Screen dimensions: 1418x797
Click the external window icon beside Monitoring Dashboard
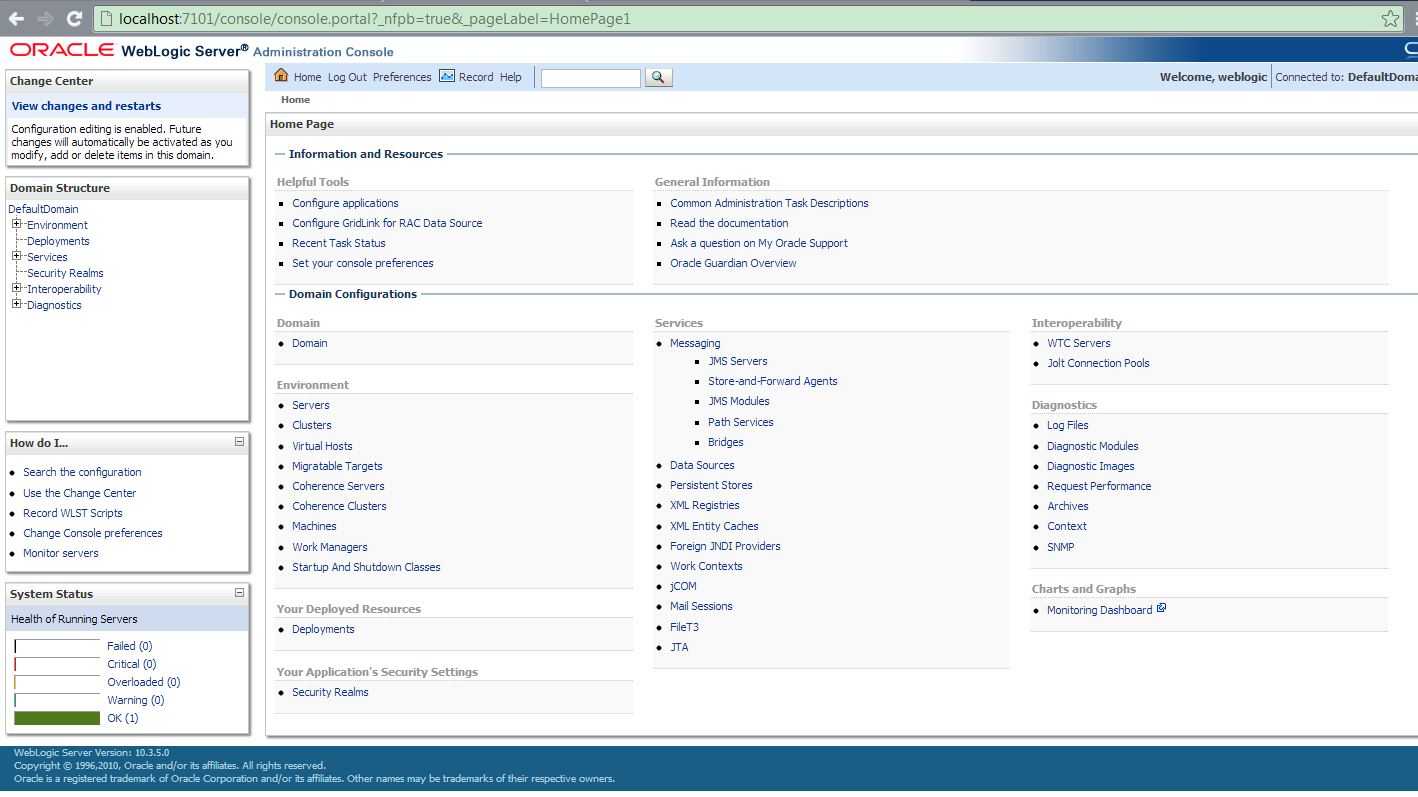pyautogui.click(x=1161, y=608)
